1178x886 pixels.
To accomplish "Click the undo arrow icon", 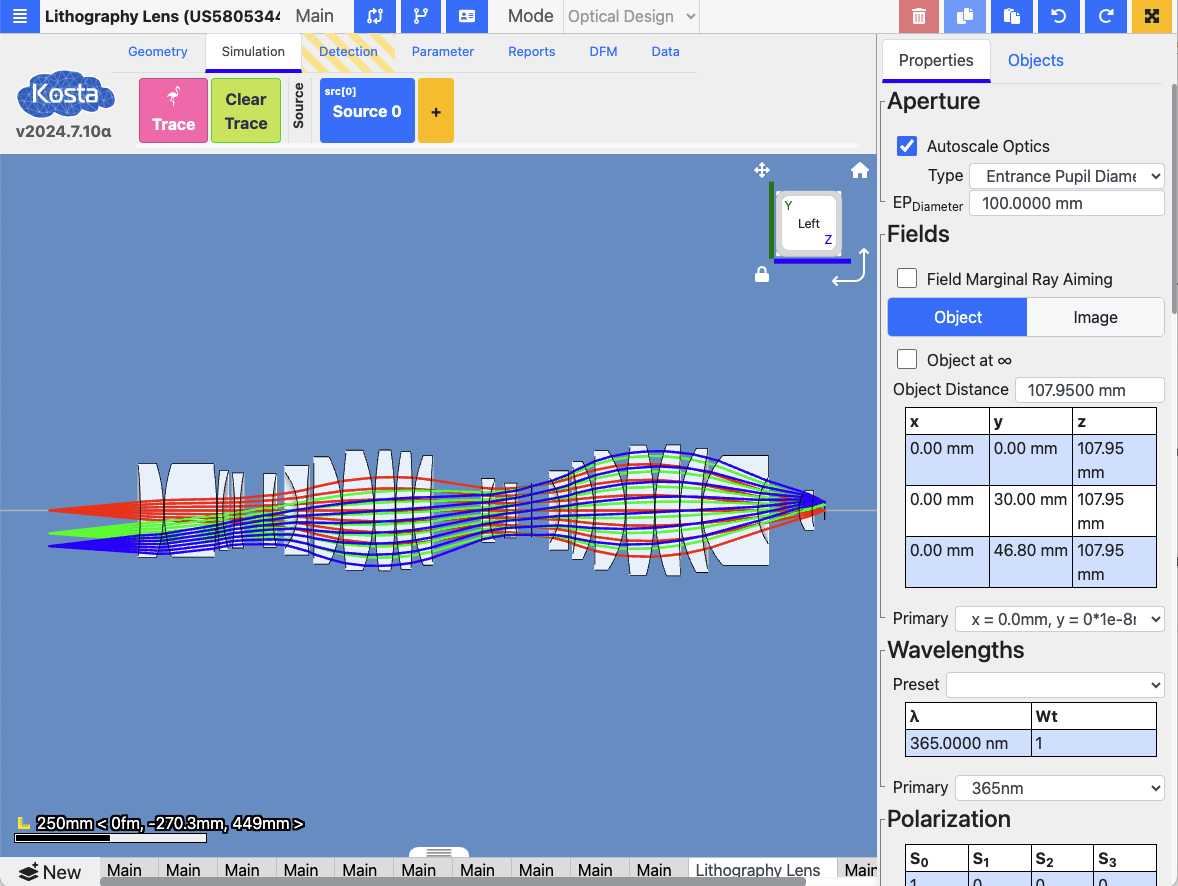I will point(1058,16).
